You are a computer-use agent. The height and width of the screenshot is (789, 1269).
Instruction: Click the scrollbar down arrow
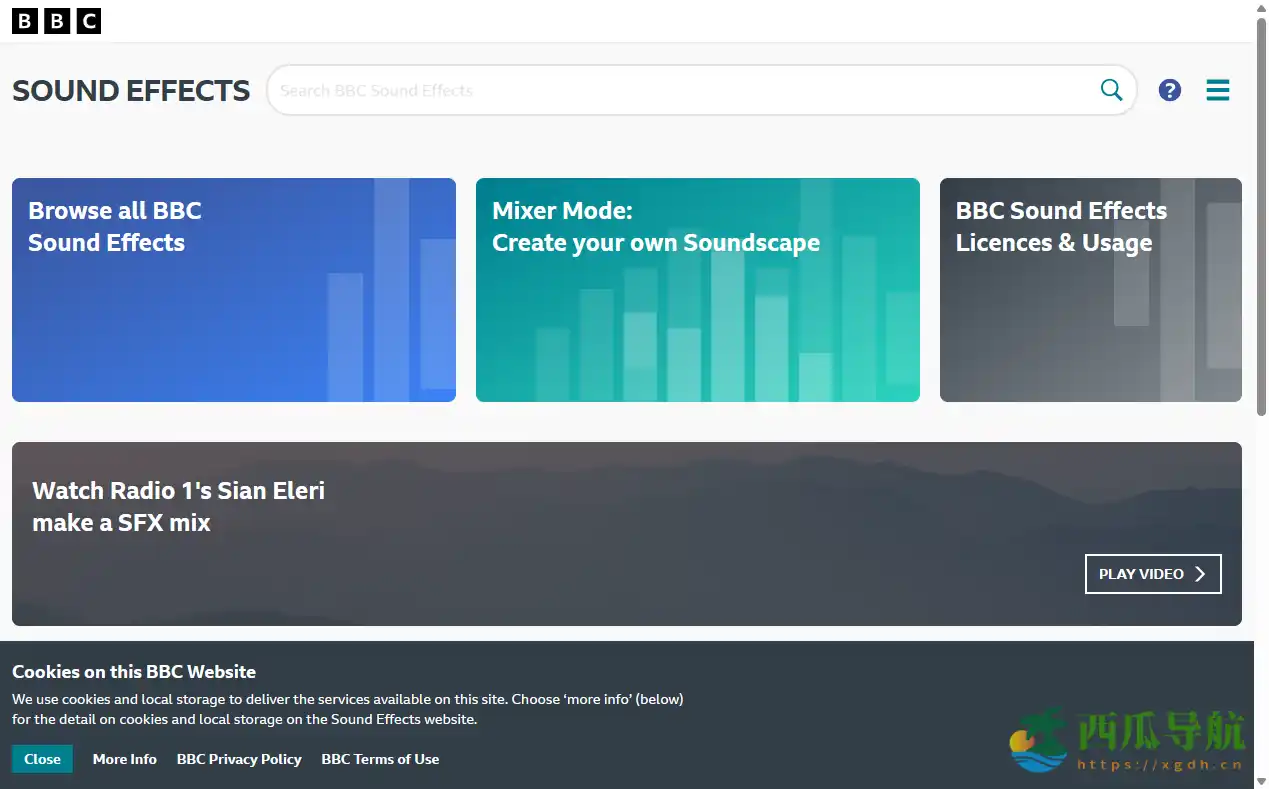tap(1261, 781)
